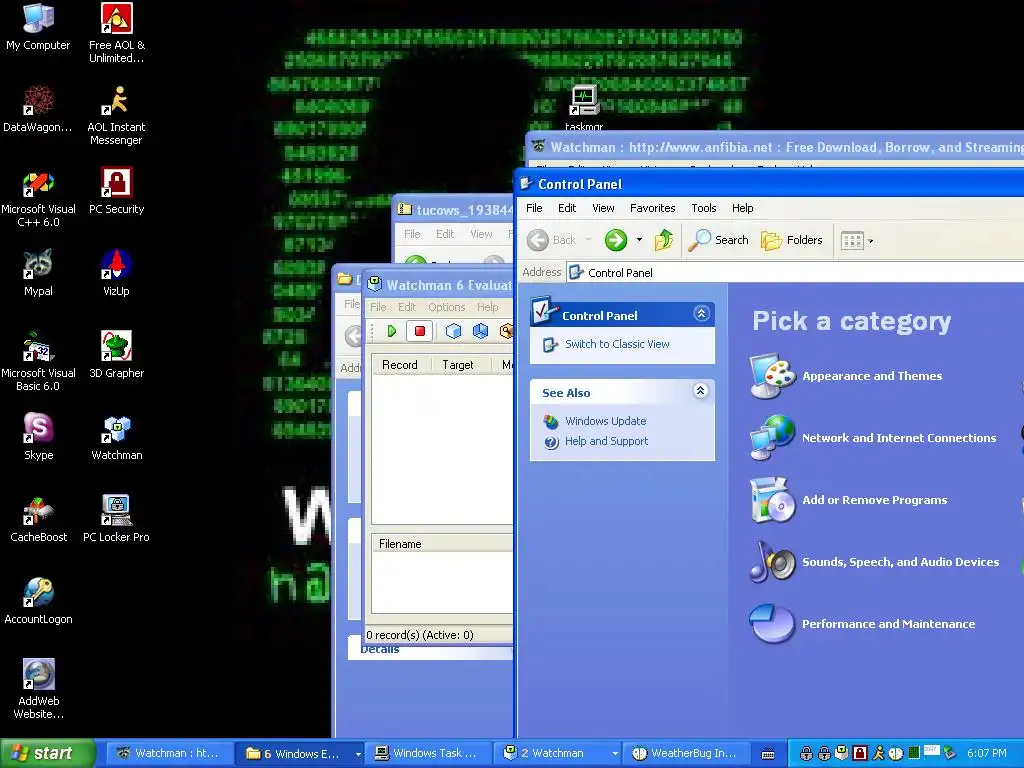1024x768 pixels.
Task: Select the CacheBoost desktop shortcut
Action: tap(38, 519)
